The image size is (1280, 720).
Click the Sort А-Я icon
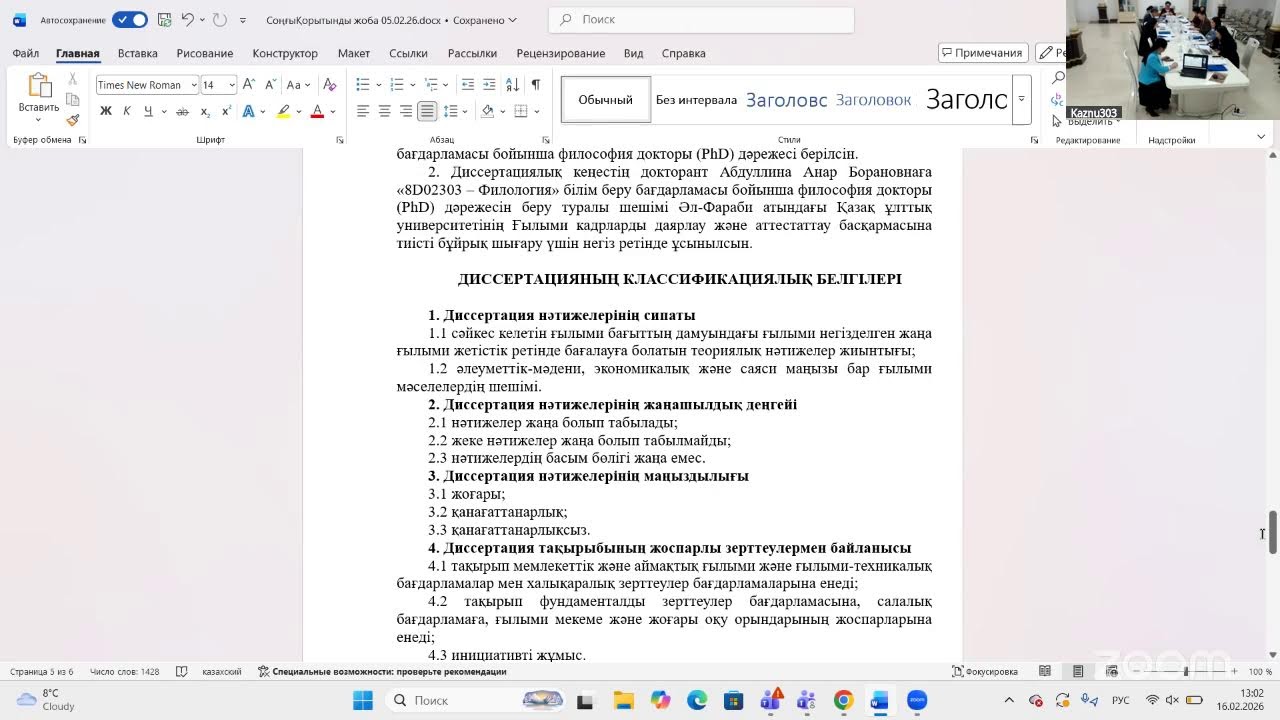[x=512, y=85]
